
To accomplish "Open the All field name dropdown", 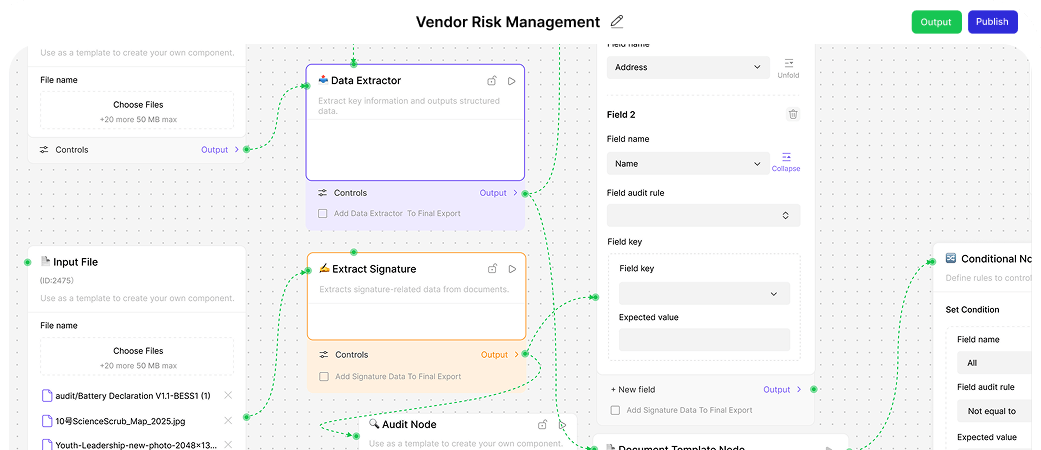I will point(994,363).
